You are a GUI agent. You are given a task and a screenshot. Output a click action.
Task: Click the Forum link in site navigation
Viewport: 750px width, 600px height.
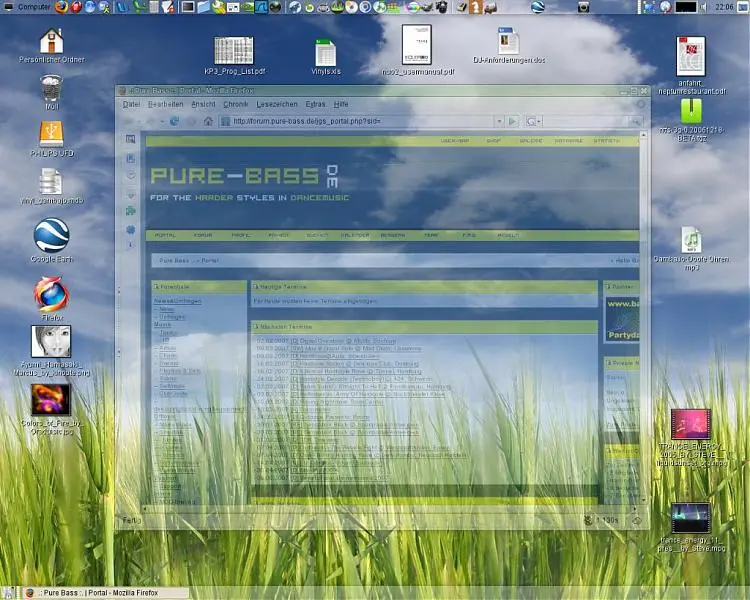pyautogui.click(x=202, y=235)
